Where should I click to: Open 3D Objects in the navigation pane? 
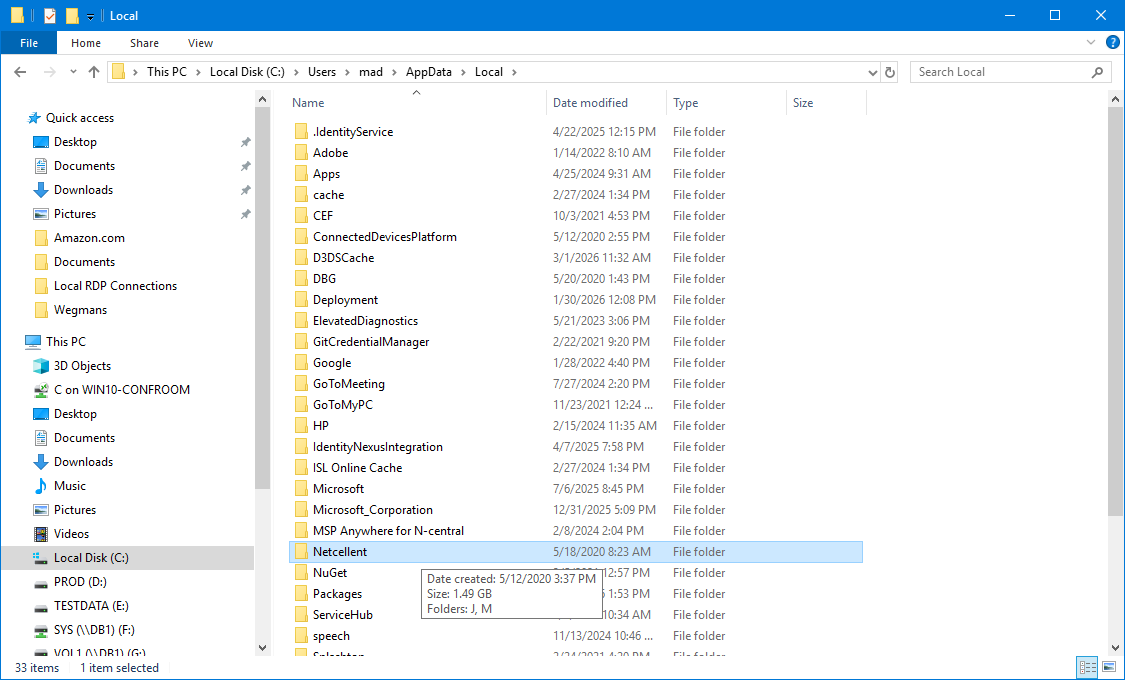(82, 366)
